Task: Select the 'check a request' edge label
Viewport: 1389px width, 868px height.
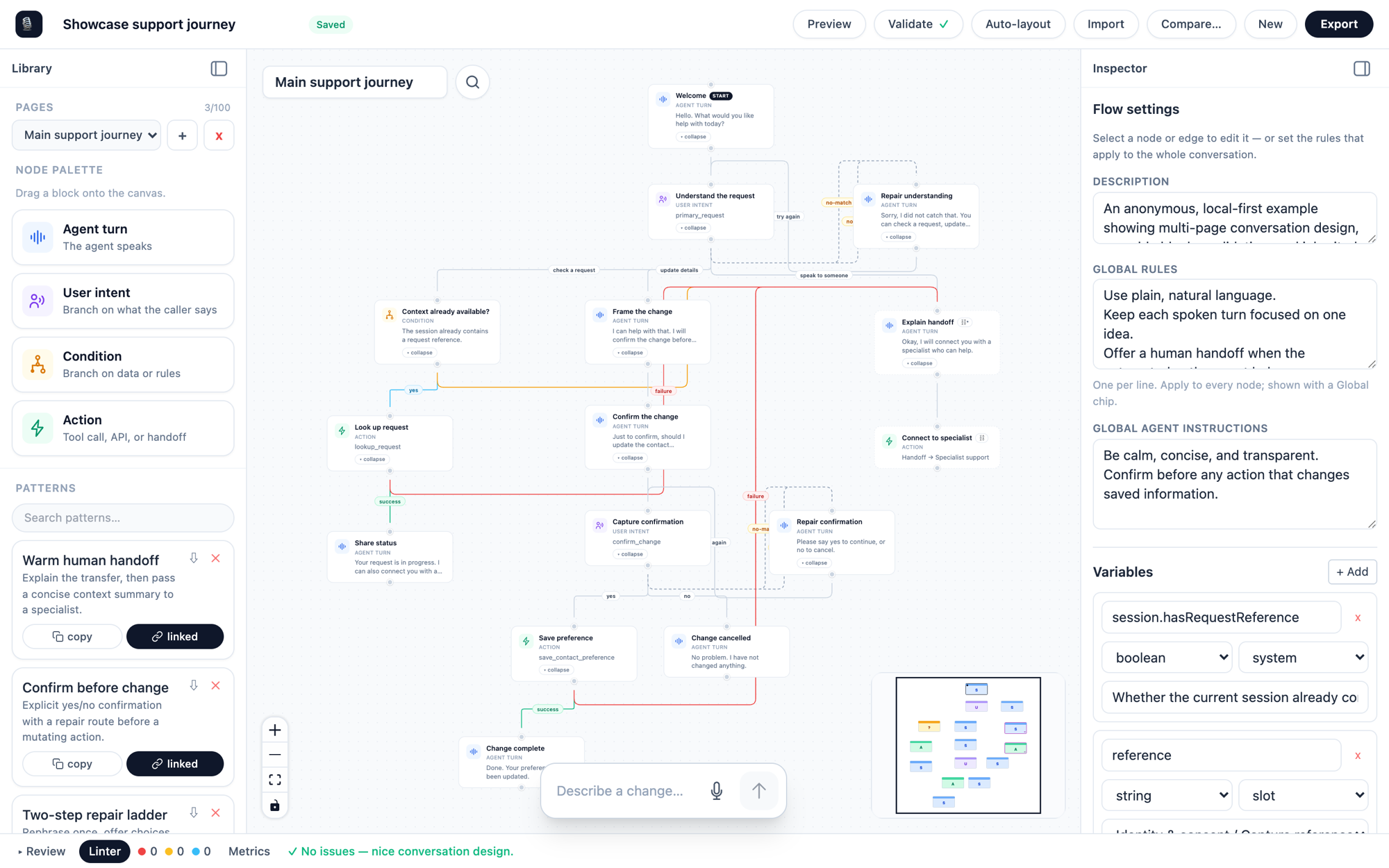Action: pyautogui.click(x=574, y=270)
